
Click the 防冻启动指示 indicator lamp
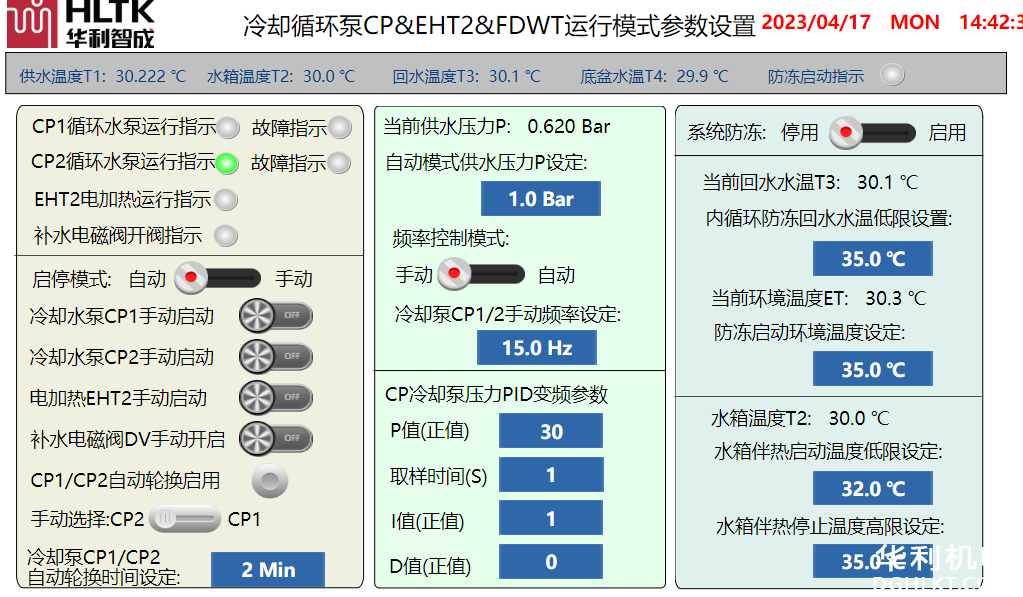[891, 75]
